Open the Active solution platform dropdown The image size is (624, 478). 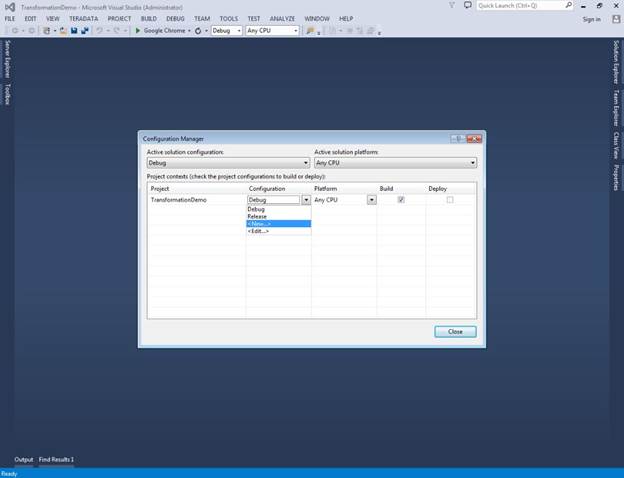point(396,163)
